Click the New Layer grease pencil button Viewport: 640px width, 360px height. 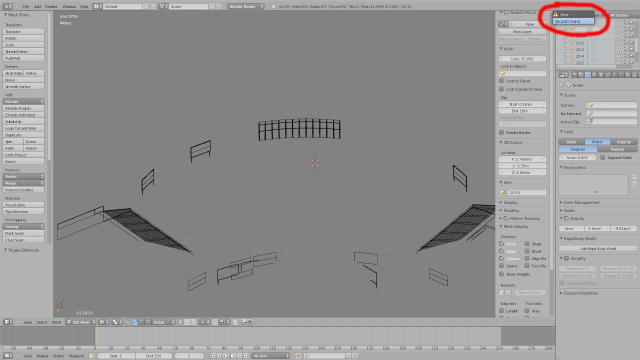pos(522,31)
